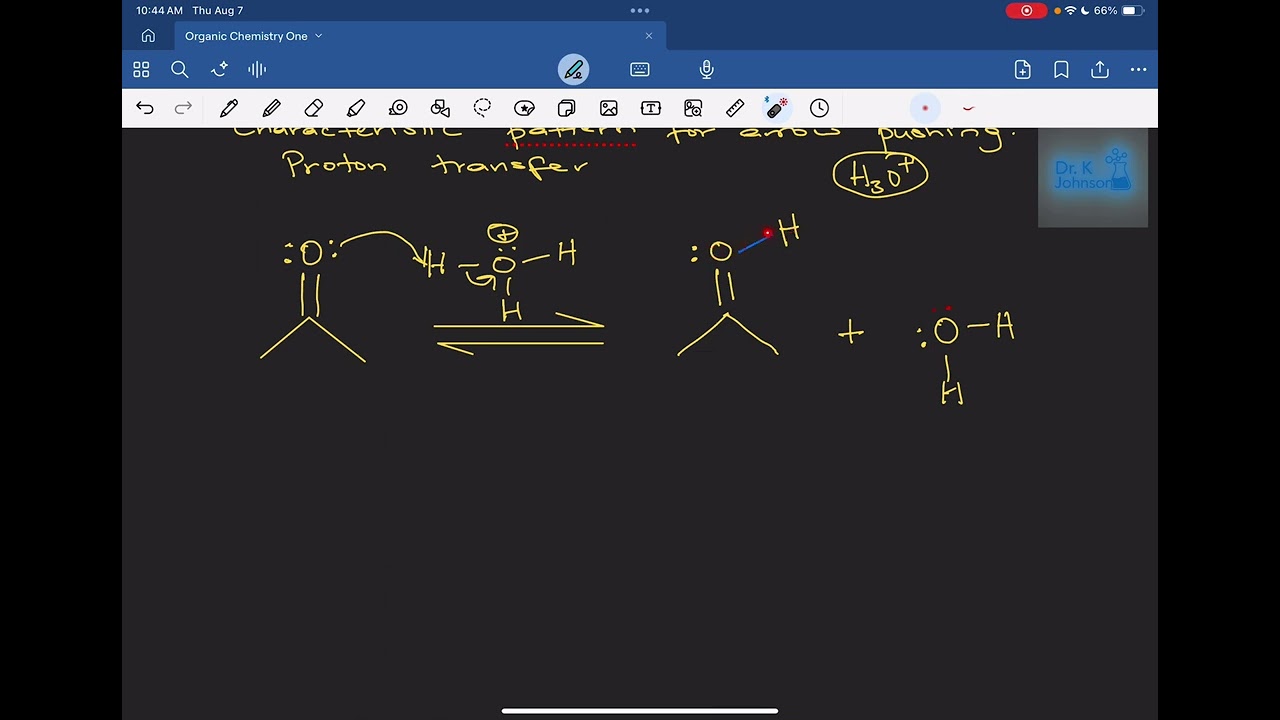Screen dimensions: 1280x720
Task: Open the Elements tool
Action: coord(566,108)
